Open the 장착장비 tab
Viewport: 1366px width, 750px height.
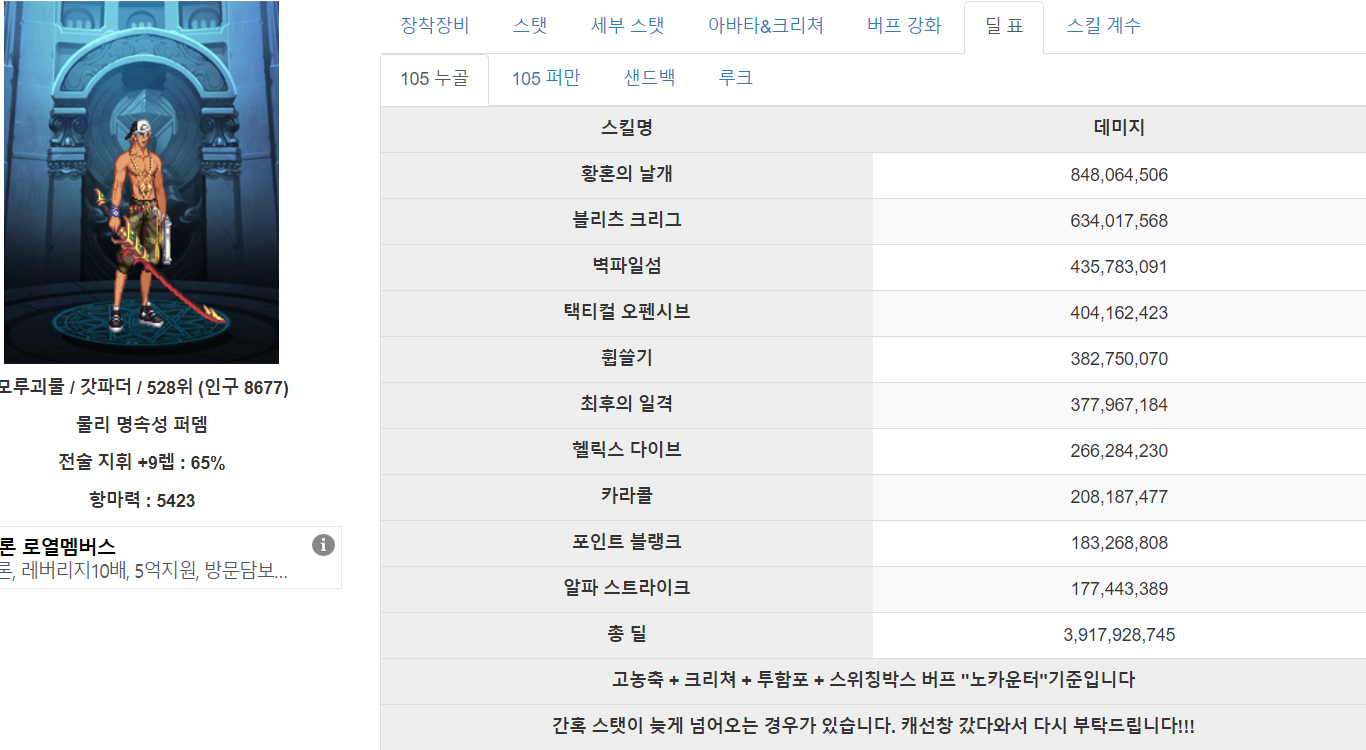coord(434,26)
